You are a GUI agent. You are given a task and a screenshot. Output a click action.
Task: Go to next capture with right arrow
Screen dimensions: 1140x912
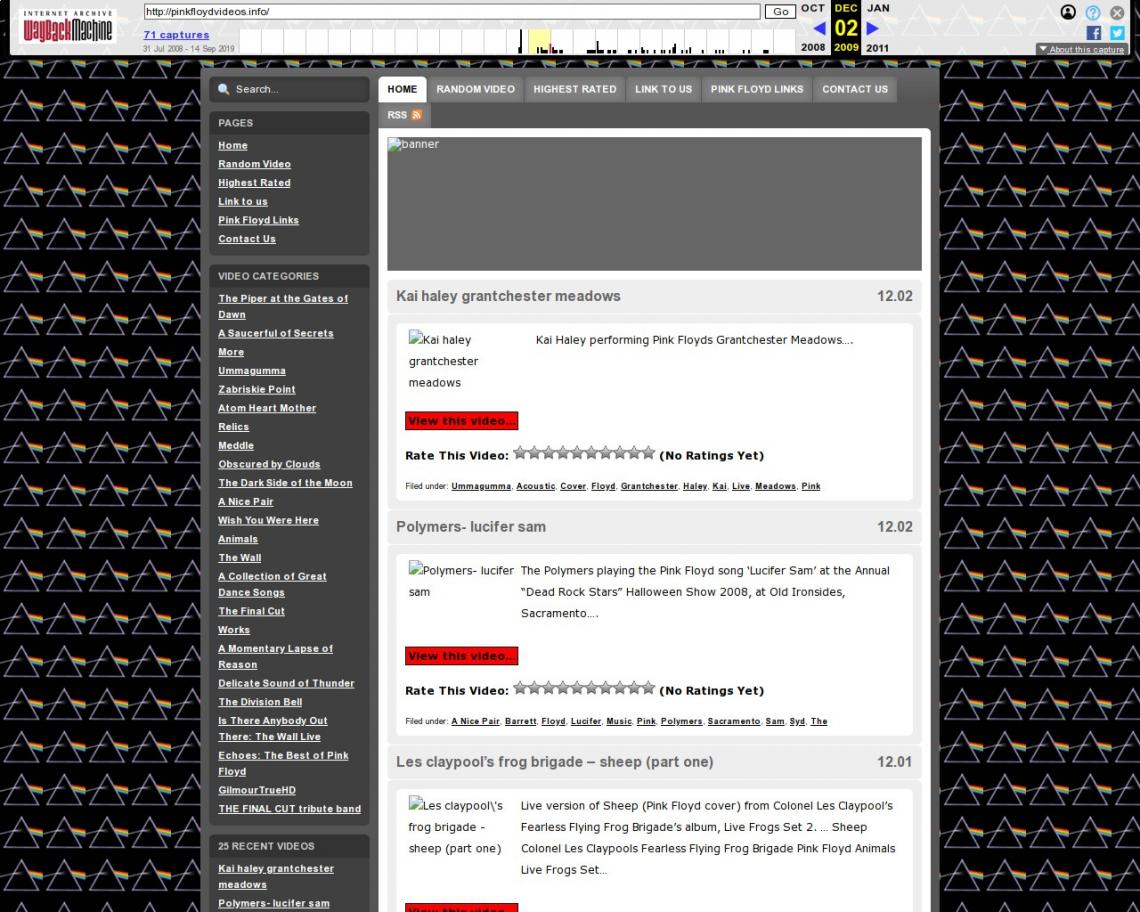pyautogui.click(x=872, y=28)
